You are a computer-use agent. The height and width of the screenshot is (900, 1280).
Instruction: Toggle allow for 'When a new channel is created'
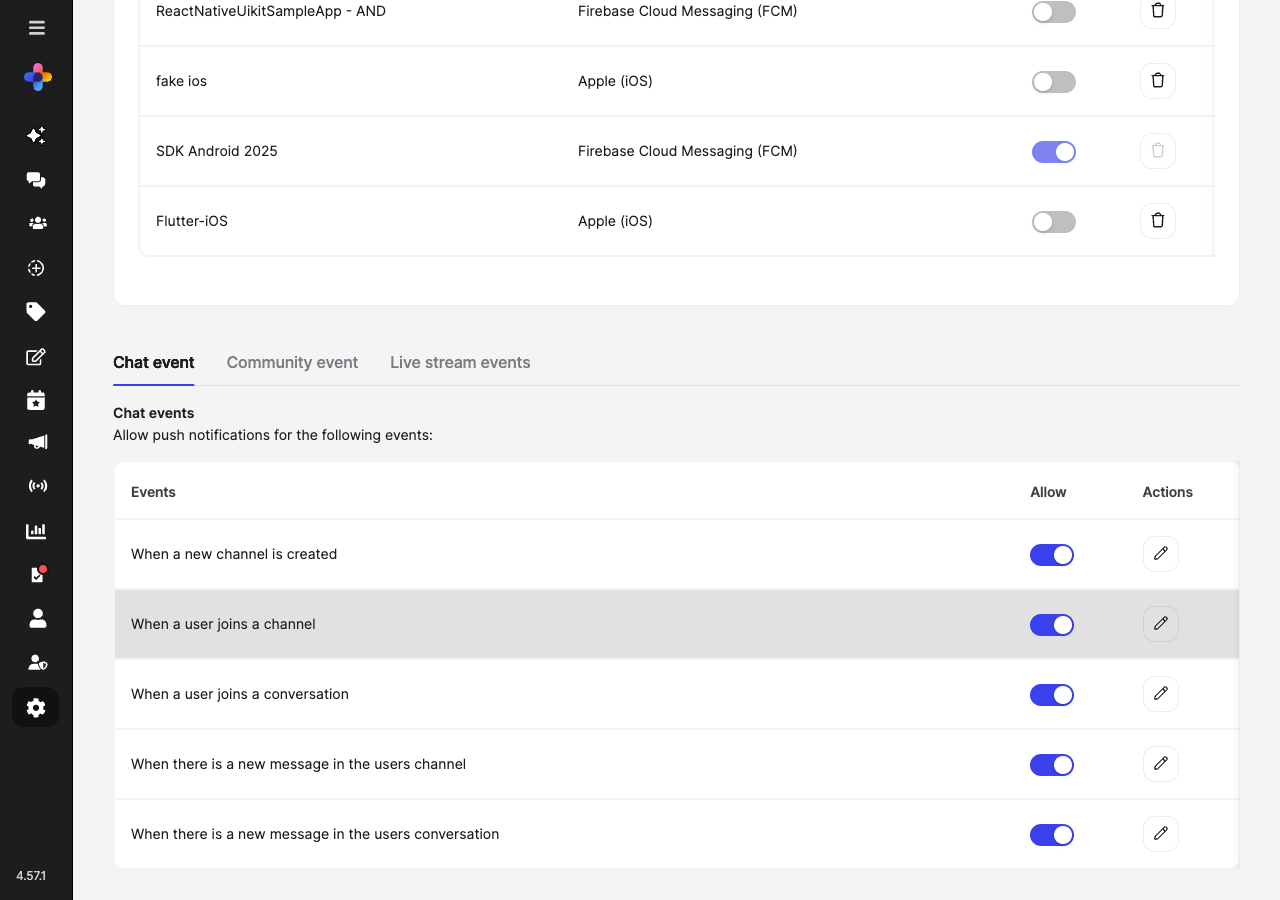point(1052,554)
